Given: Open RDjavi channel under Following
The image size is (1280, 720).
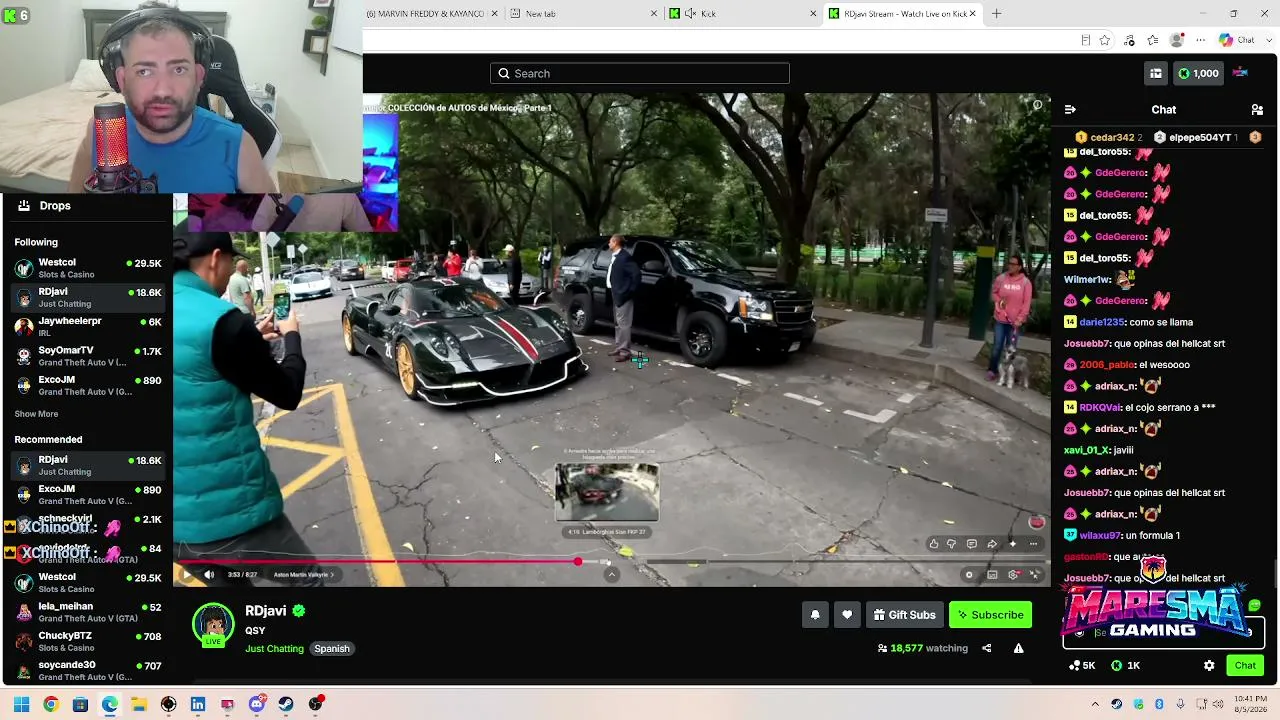Looking at the screenshot, I should (87, 298).
